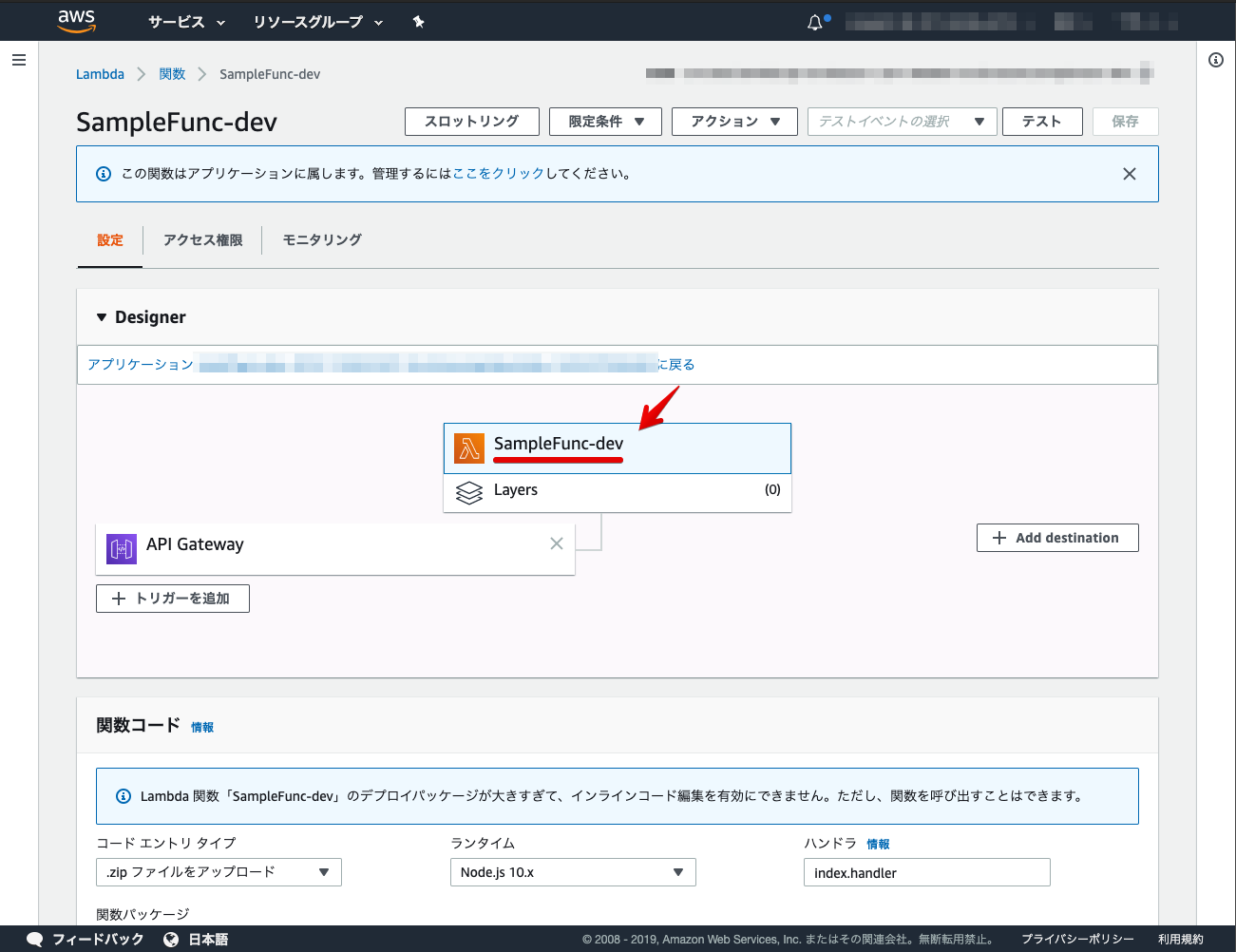
Task: Open the 情報 link next to ハンドラ
Action: coord(878,845)
